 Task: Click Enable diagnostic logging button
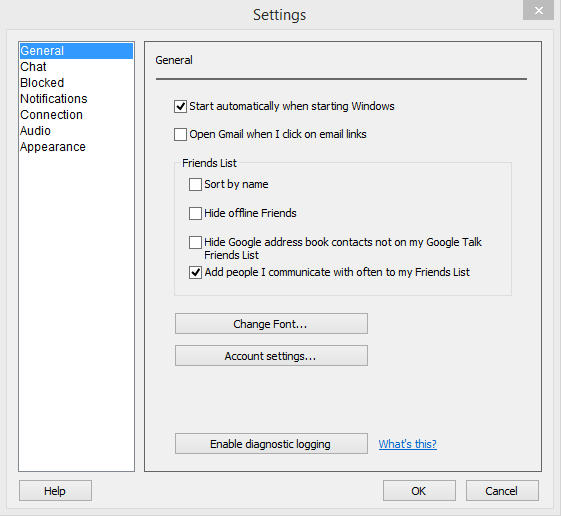271,444
